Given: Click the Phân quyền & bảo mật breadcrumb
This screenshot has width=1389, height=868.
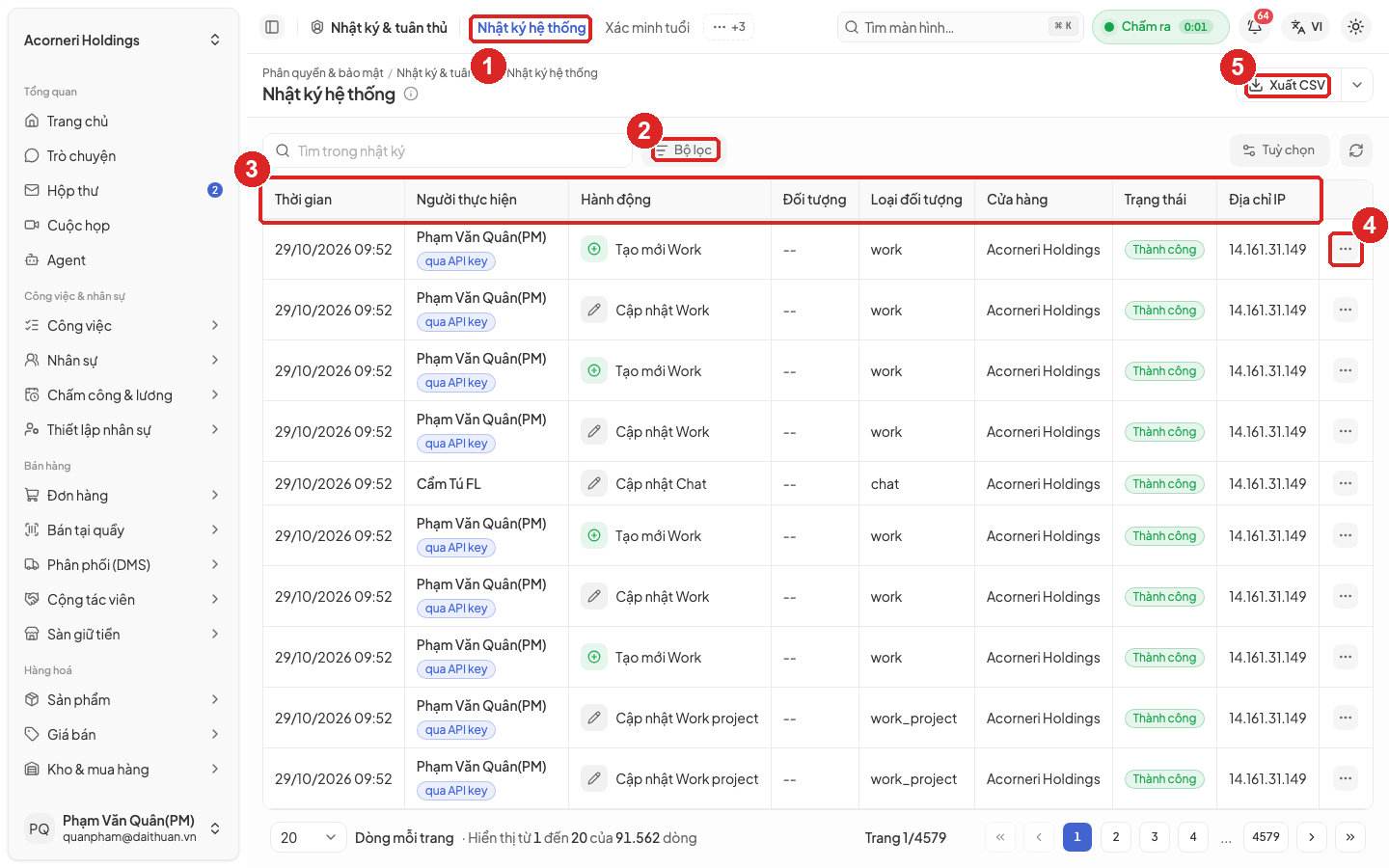Looking at the screenshot, I should click(323, 73).
